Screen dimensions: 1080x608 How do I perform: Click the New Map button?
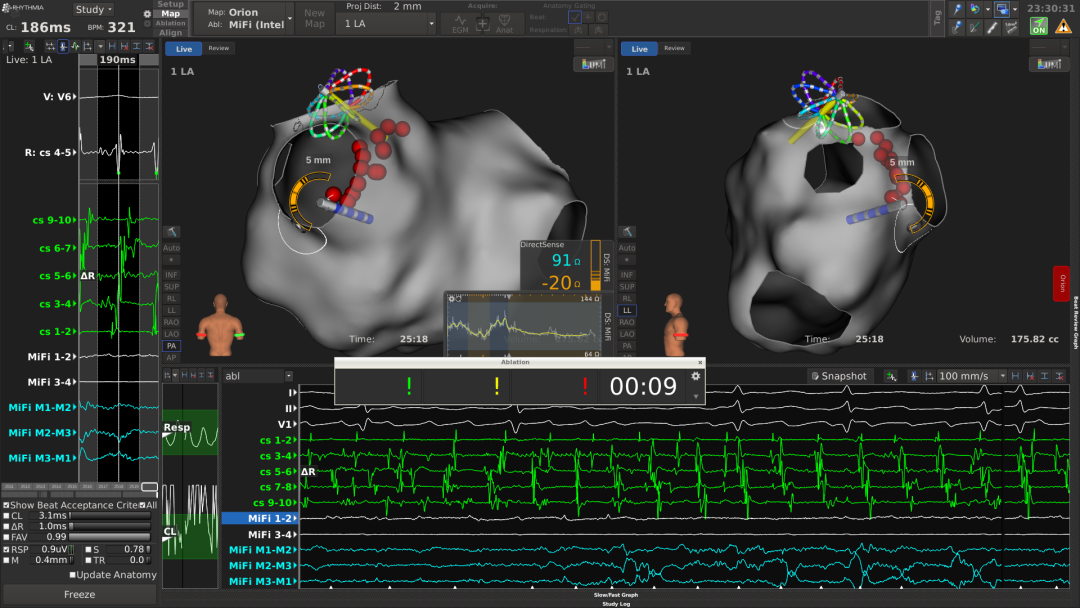[315, 18]
